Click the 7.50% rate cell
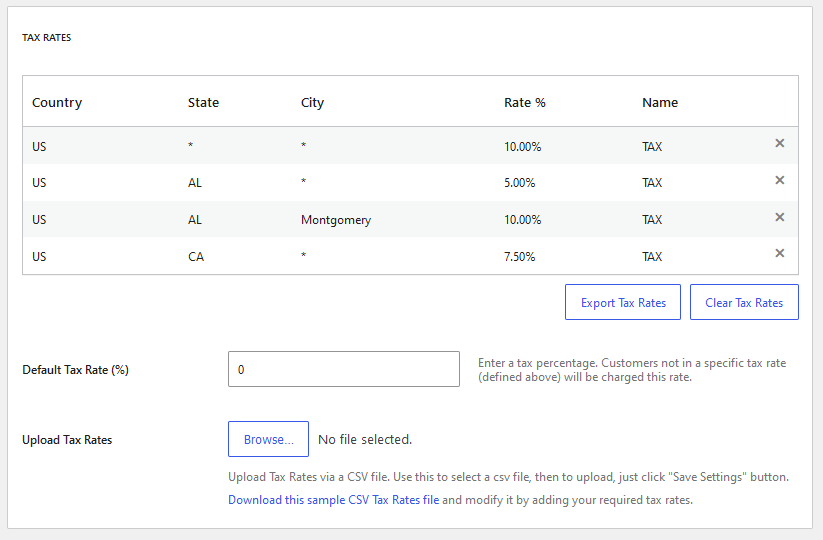Viewport: 823px width, 540px height. click(520, 257)
